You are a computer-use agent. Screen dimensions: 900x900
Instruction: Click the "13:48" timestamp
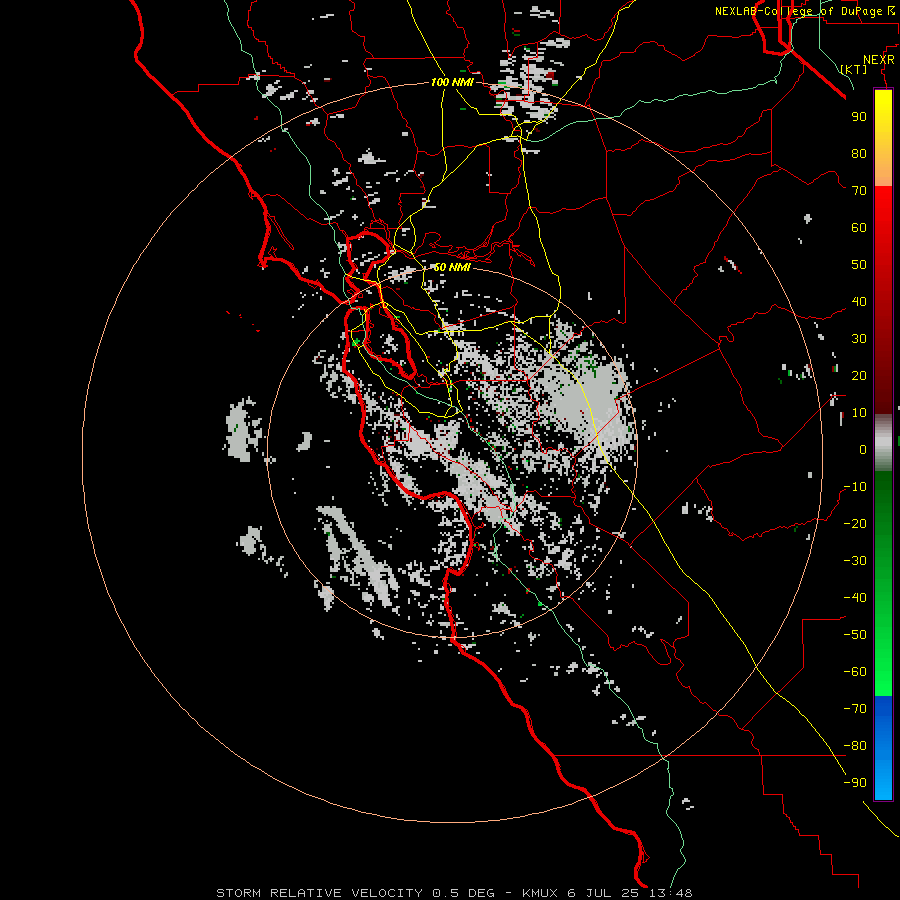click(670, 893)
